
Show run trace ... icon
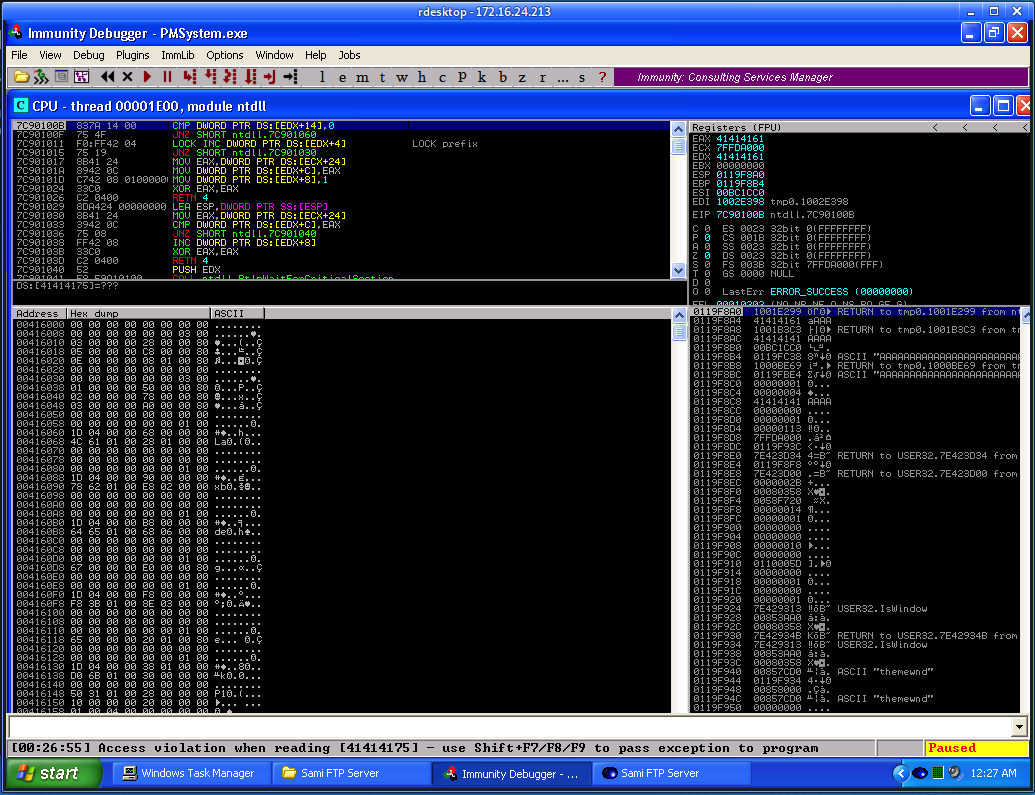pos(562,77)
